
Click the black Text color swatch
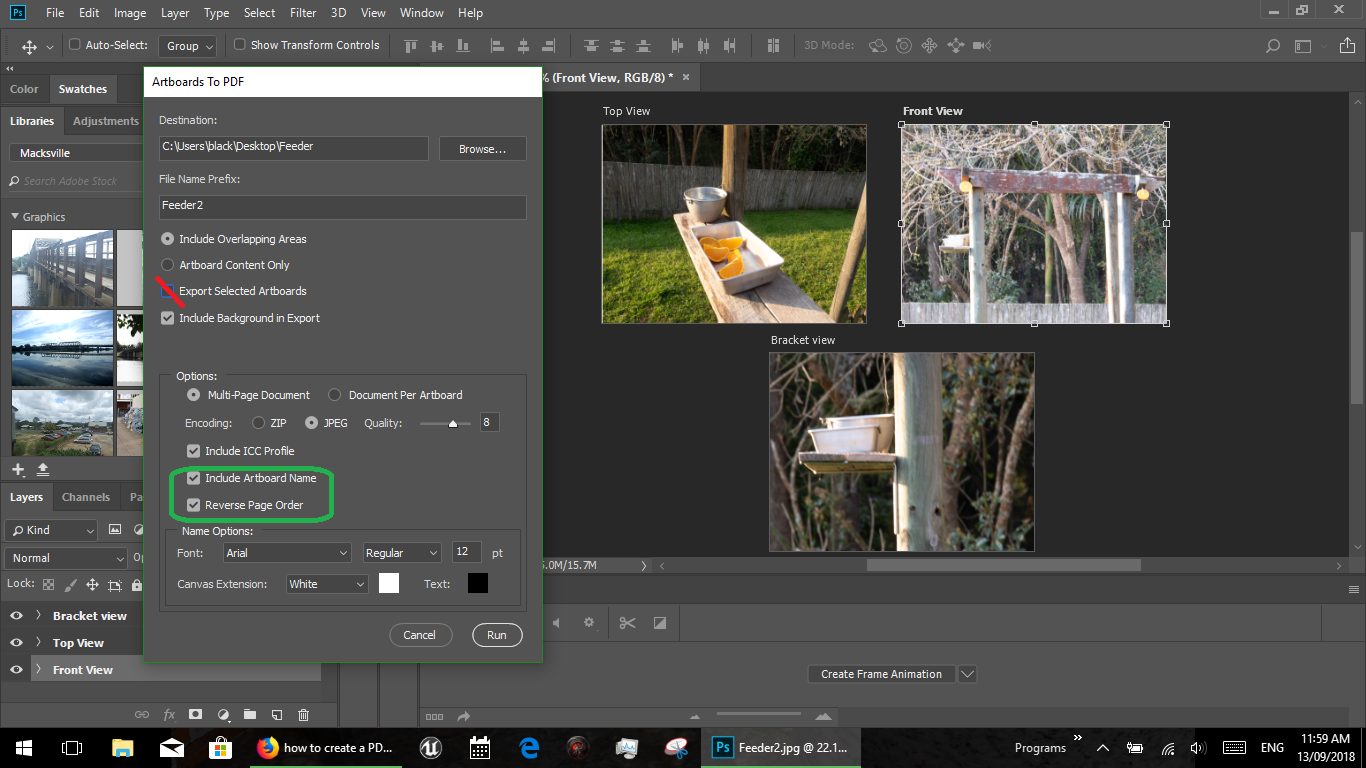[x=478, y=584]
